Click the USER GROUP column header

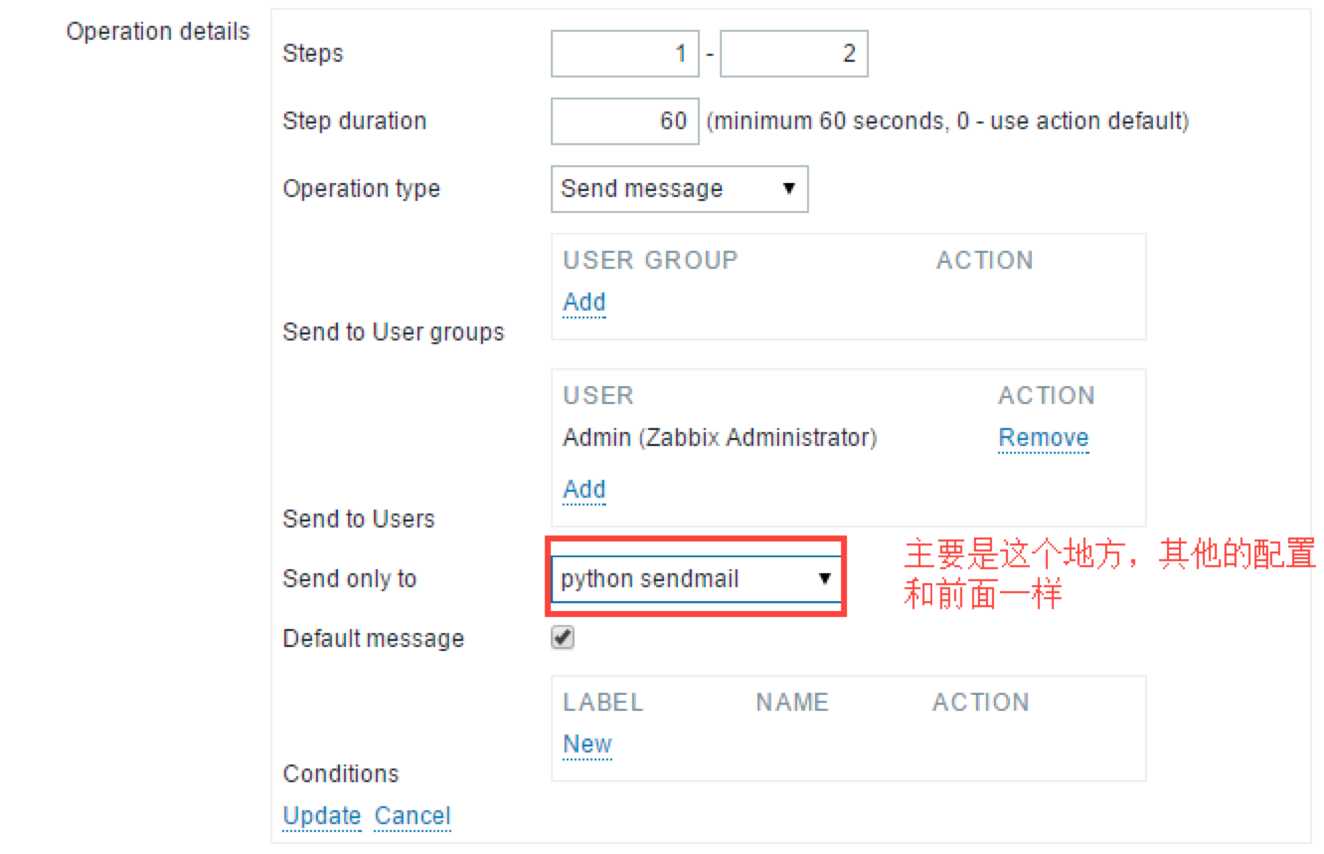pyautogui.click(x=650, y=261)
